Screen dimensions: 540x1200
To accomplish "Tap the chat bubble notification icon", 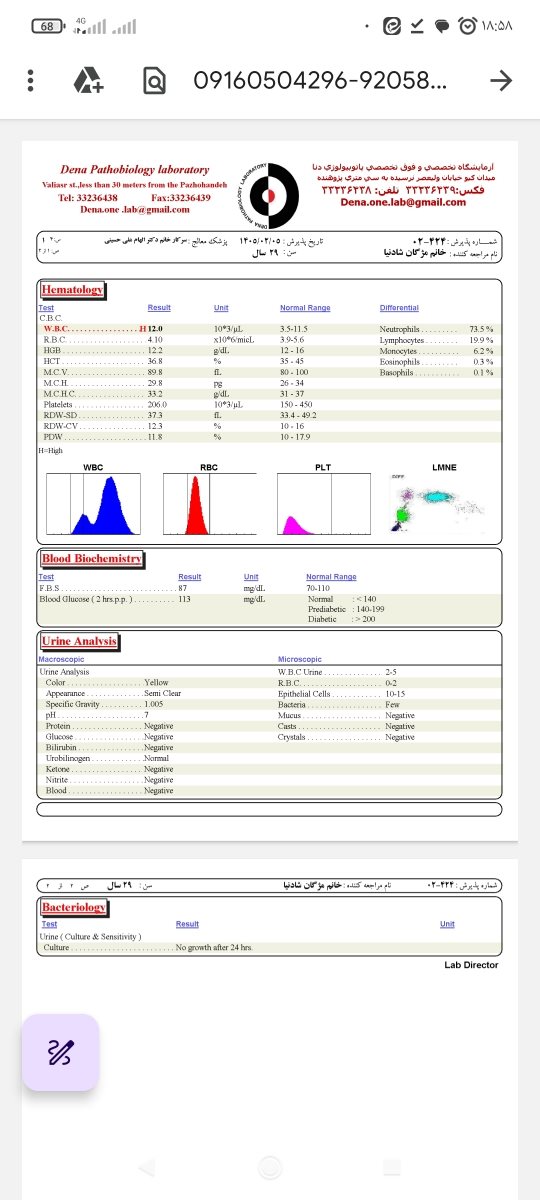I will pos(441,27).
